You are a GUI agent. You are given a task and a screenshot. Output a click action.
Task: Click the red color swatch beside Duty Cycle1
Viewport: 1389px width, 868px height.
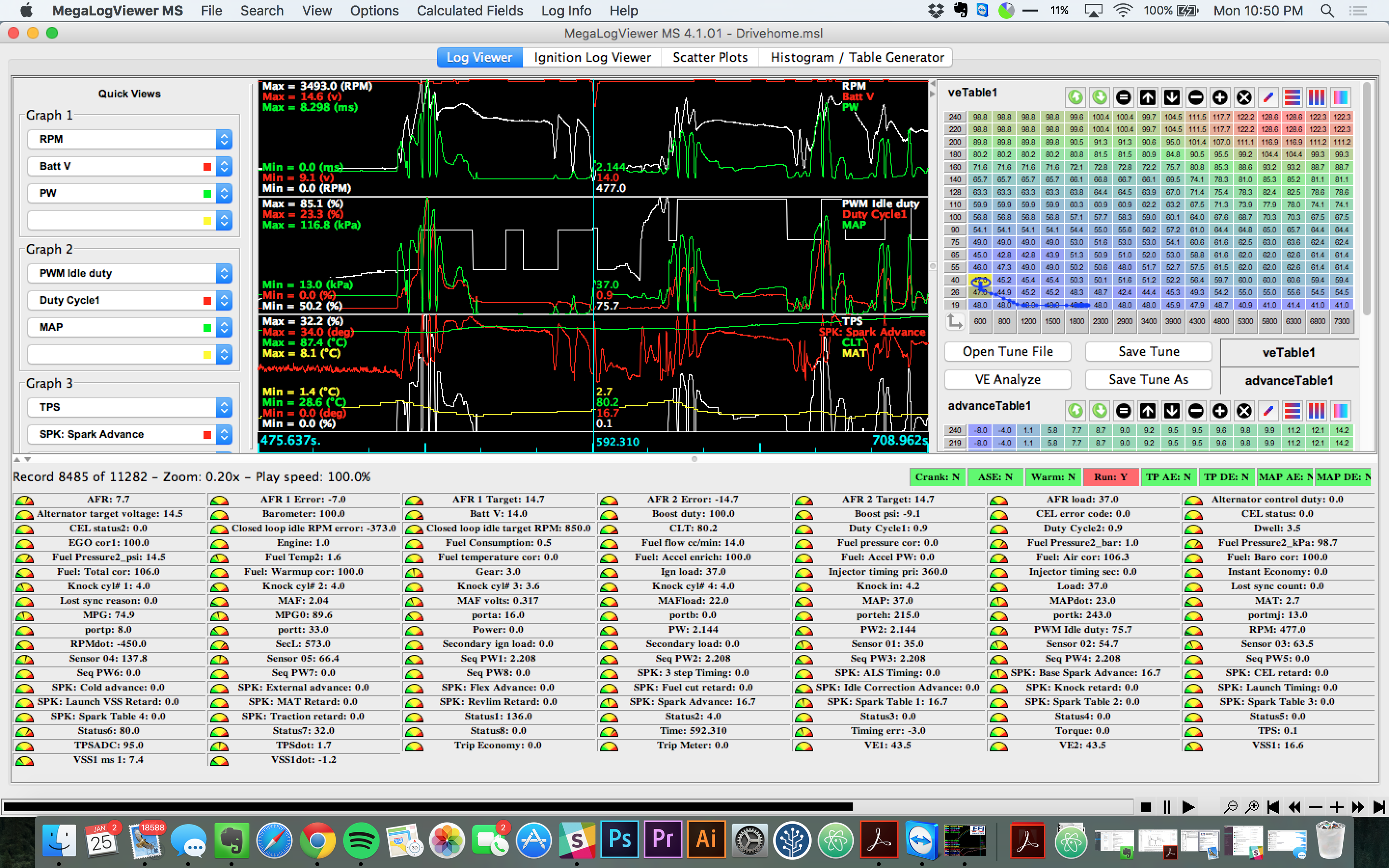(x=207, y=301)
